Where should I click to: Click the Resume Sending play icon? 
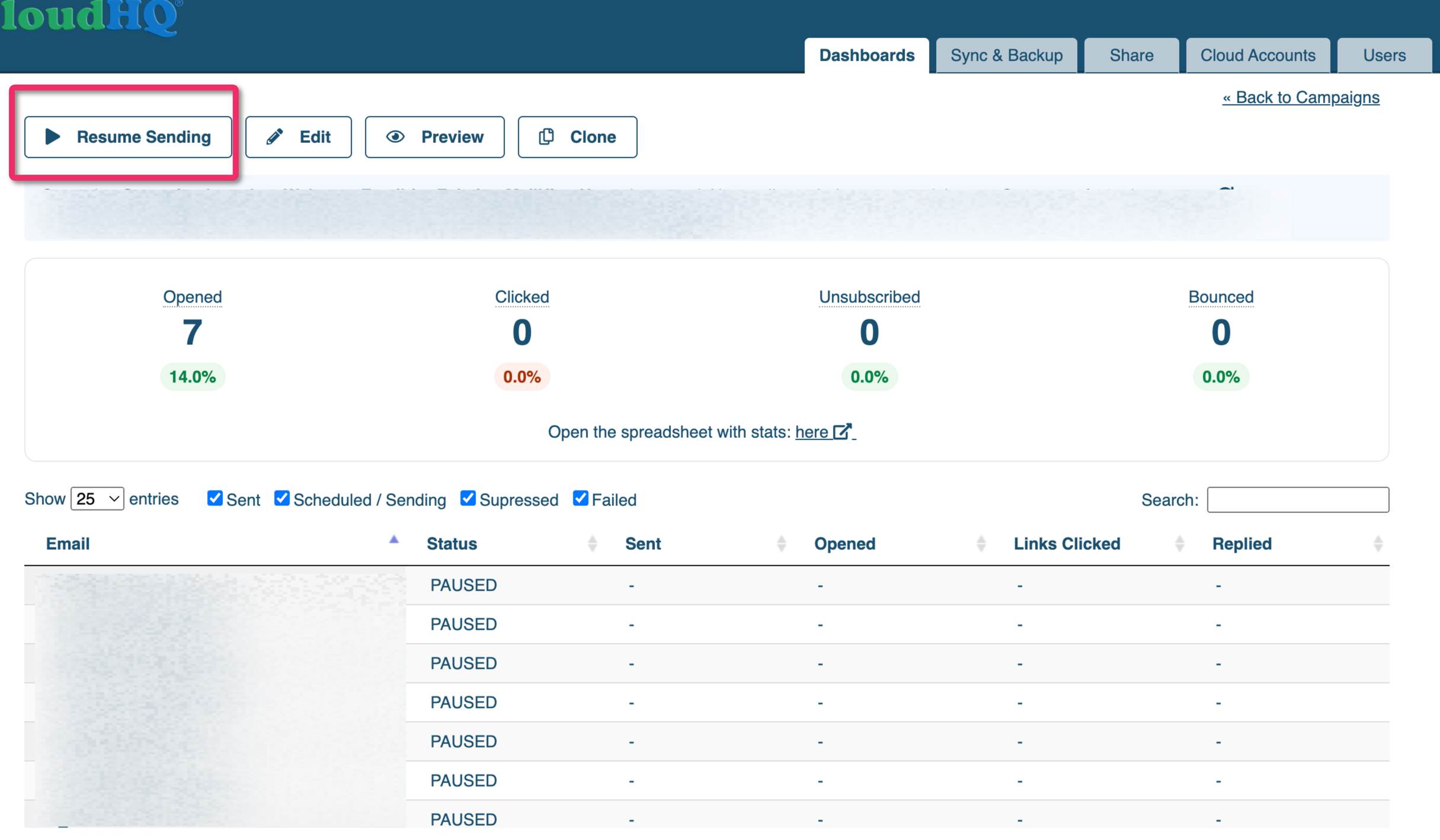(53, 137)
